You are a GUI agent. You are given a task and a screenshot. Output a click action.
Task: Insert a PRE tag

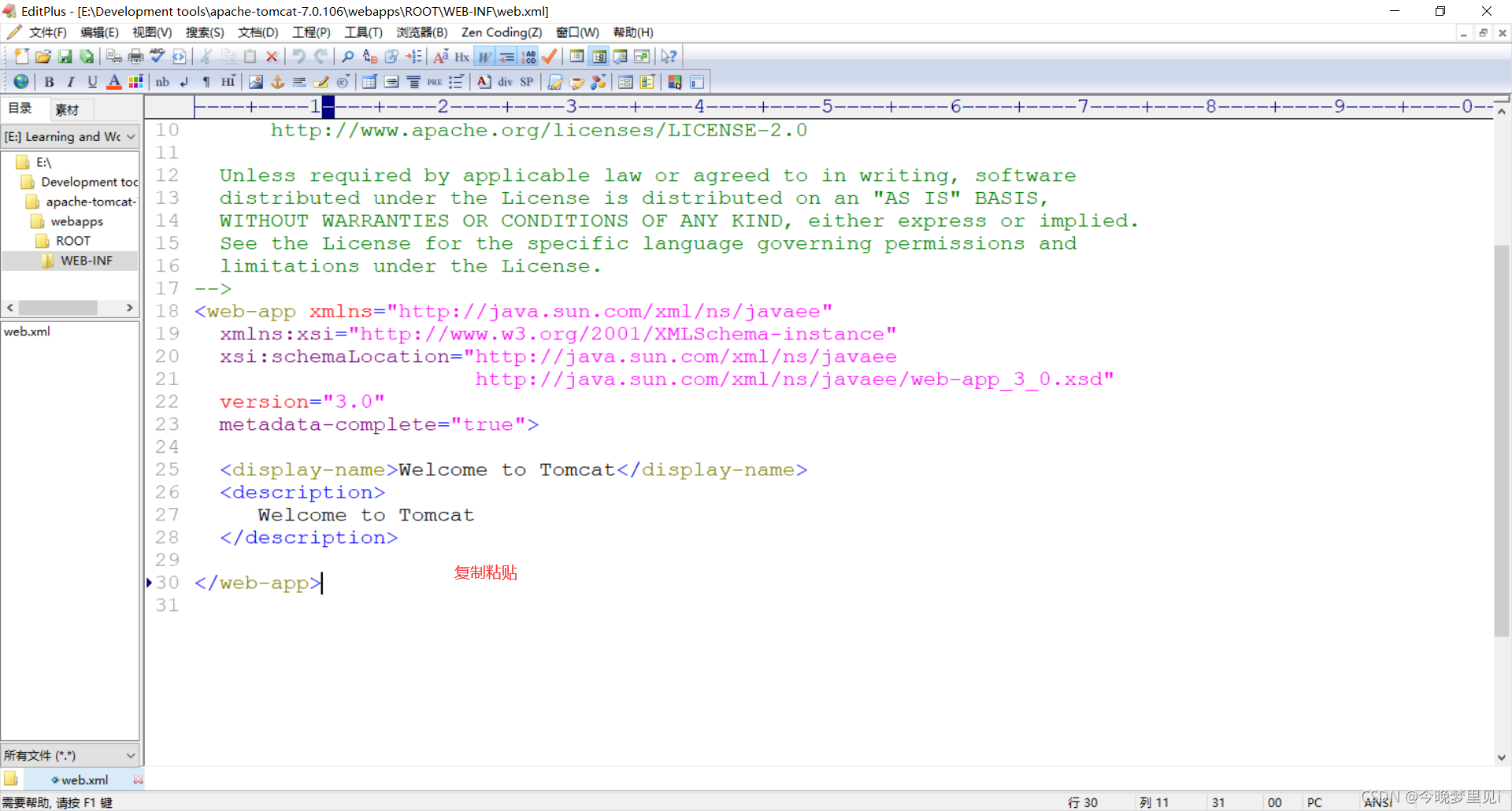coord(435,82)
